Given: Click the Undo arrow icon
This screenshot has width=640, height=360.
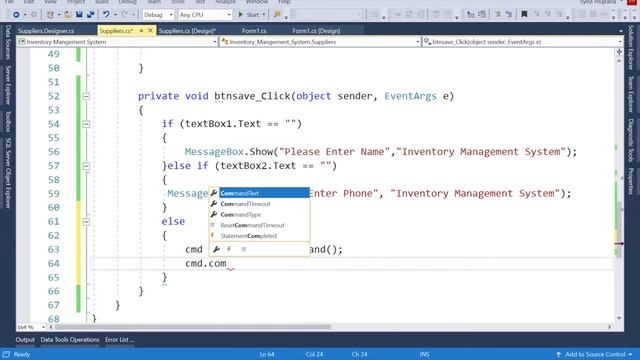Looking at the screenshot, I should (106, 15).
